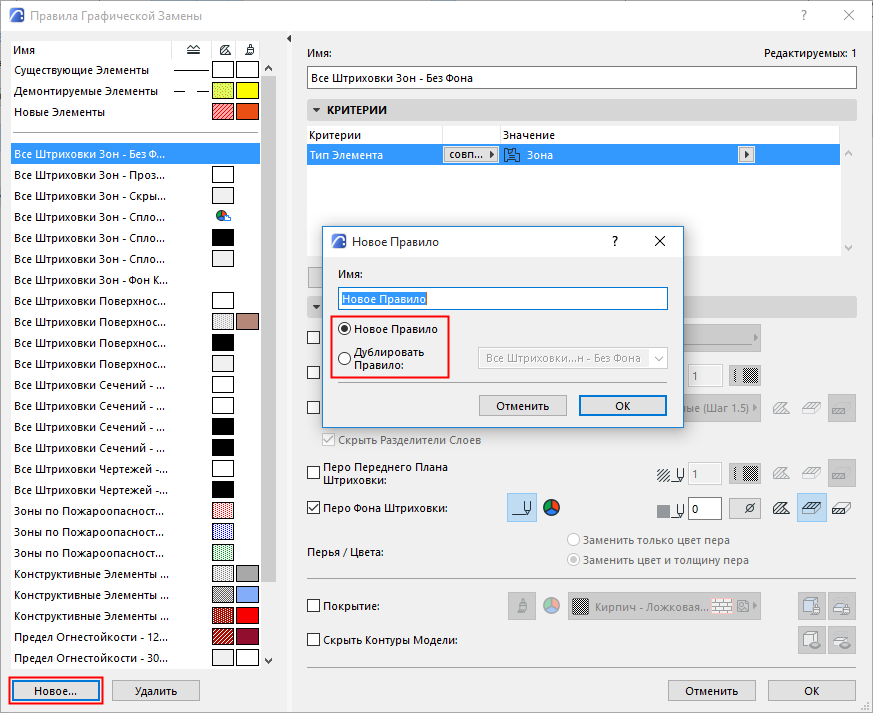This screenshot has height=713, width=873.
Task: Click background pen number field showing 0
Action: click(x=704, y=508)
